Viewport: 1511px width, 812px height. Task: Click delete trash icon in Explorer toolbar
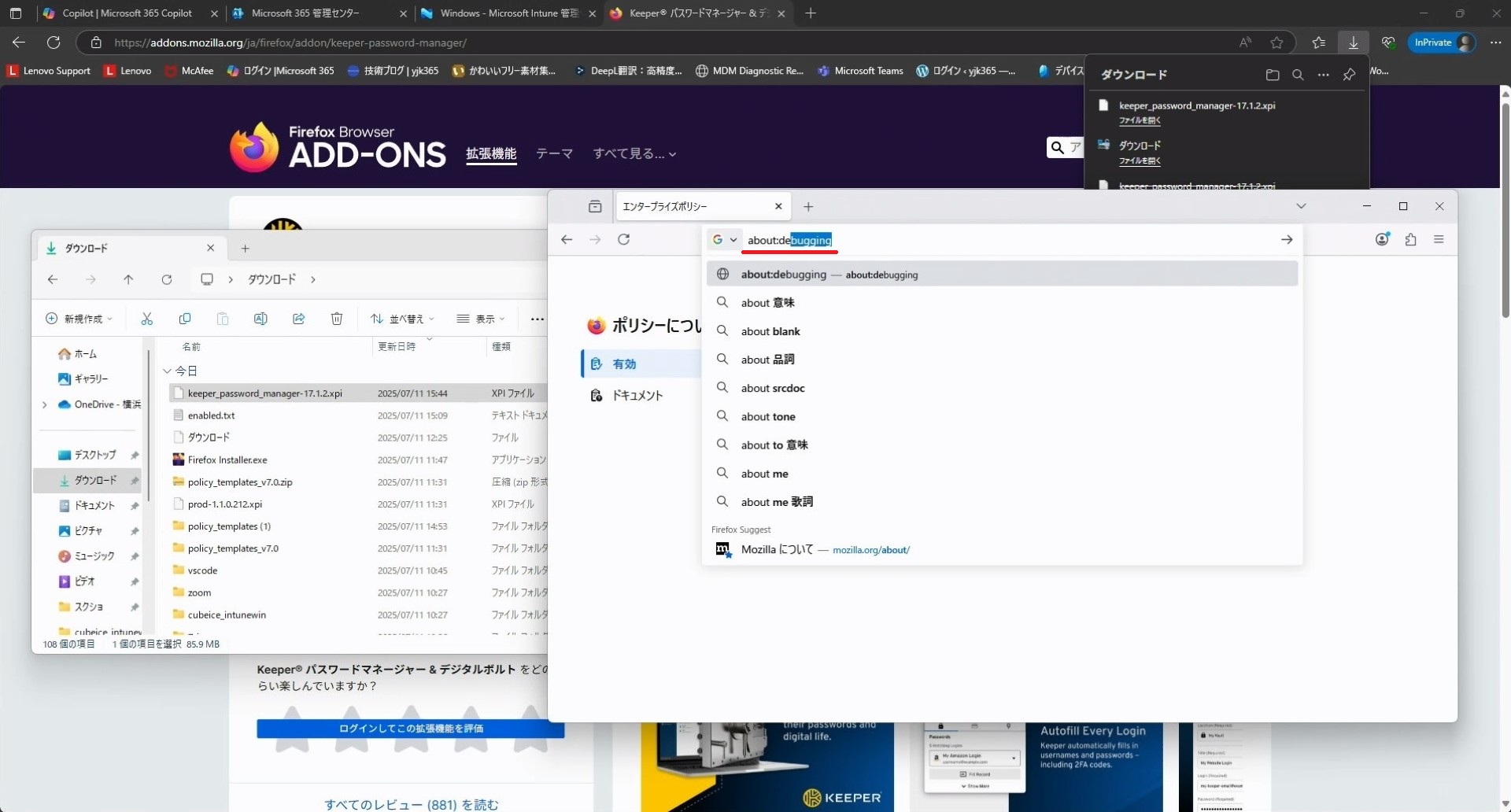pos(337,319)
